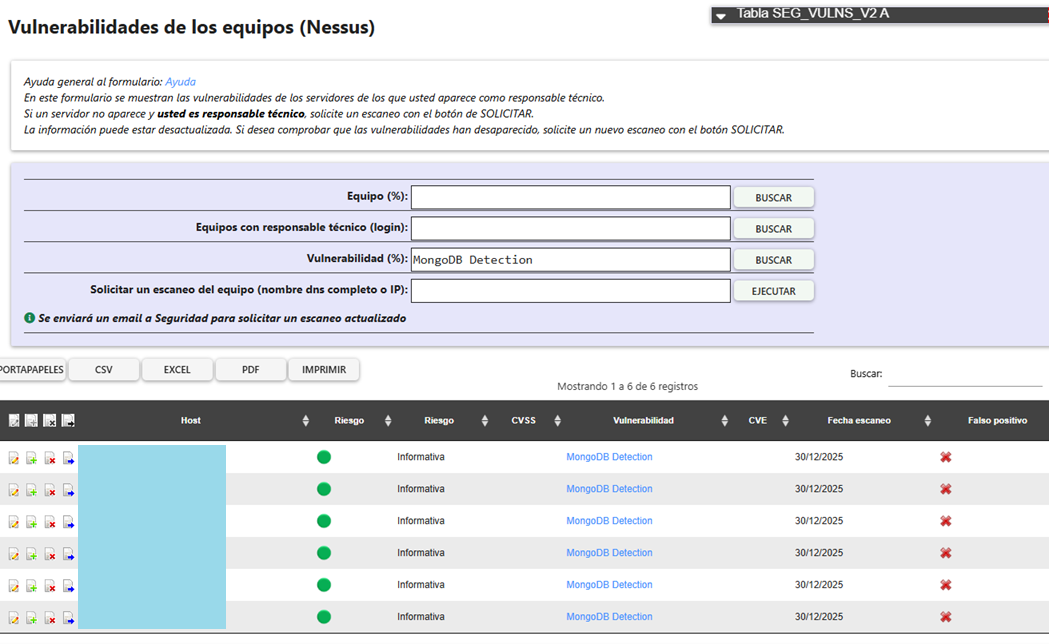Focus the Equipo (%) input field

pos(571,197)
